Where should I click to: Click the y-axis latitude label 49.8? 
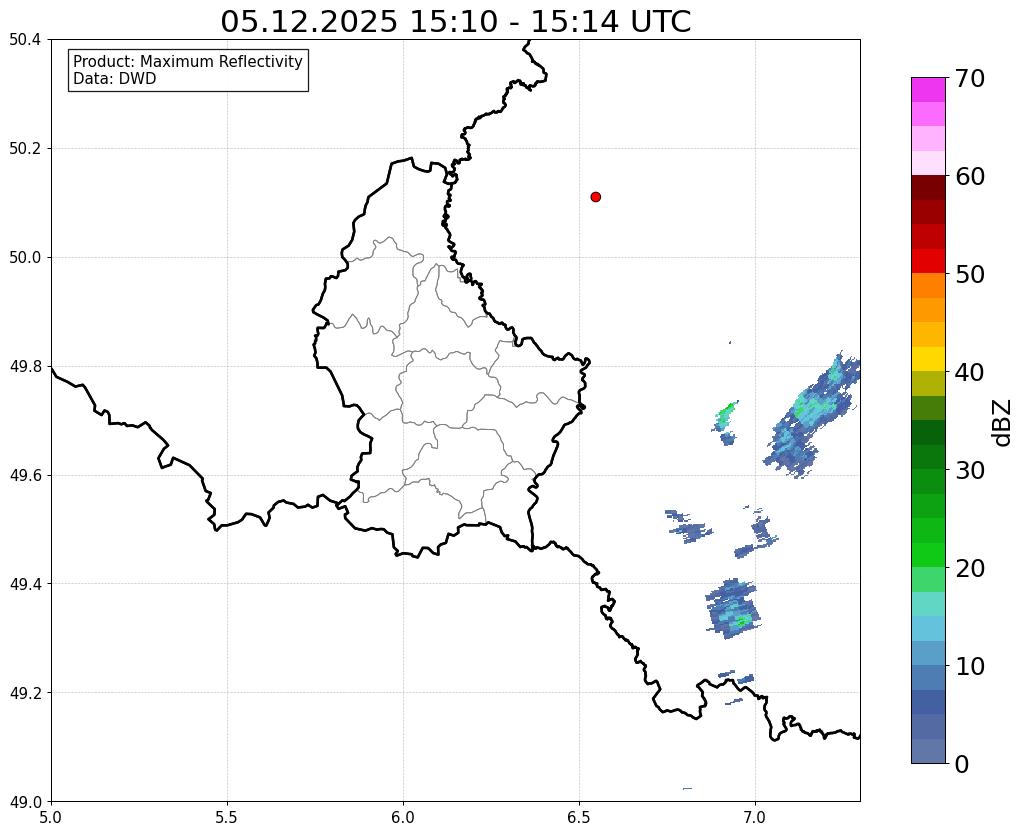(x=25, y=367)
